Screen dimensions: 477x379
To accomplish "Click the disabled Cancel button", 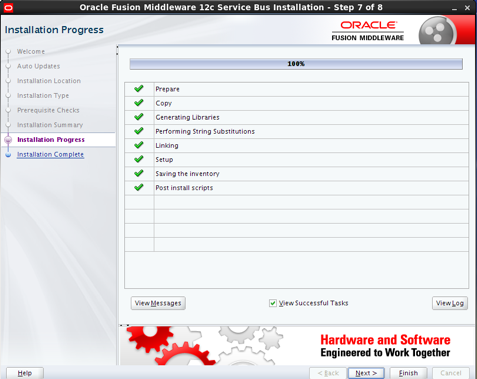I will [451, 373].
